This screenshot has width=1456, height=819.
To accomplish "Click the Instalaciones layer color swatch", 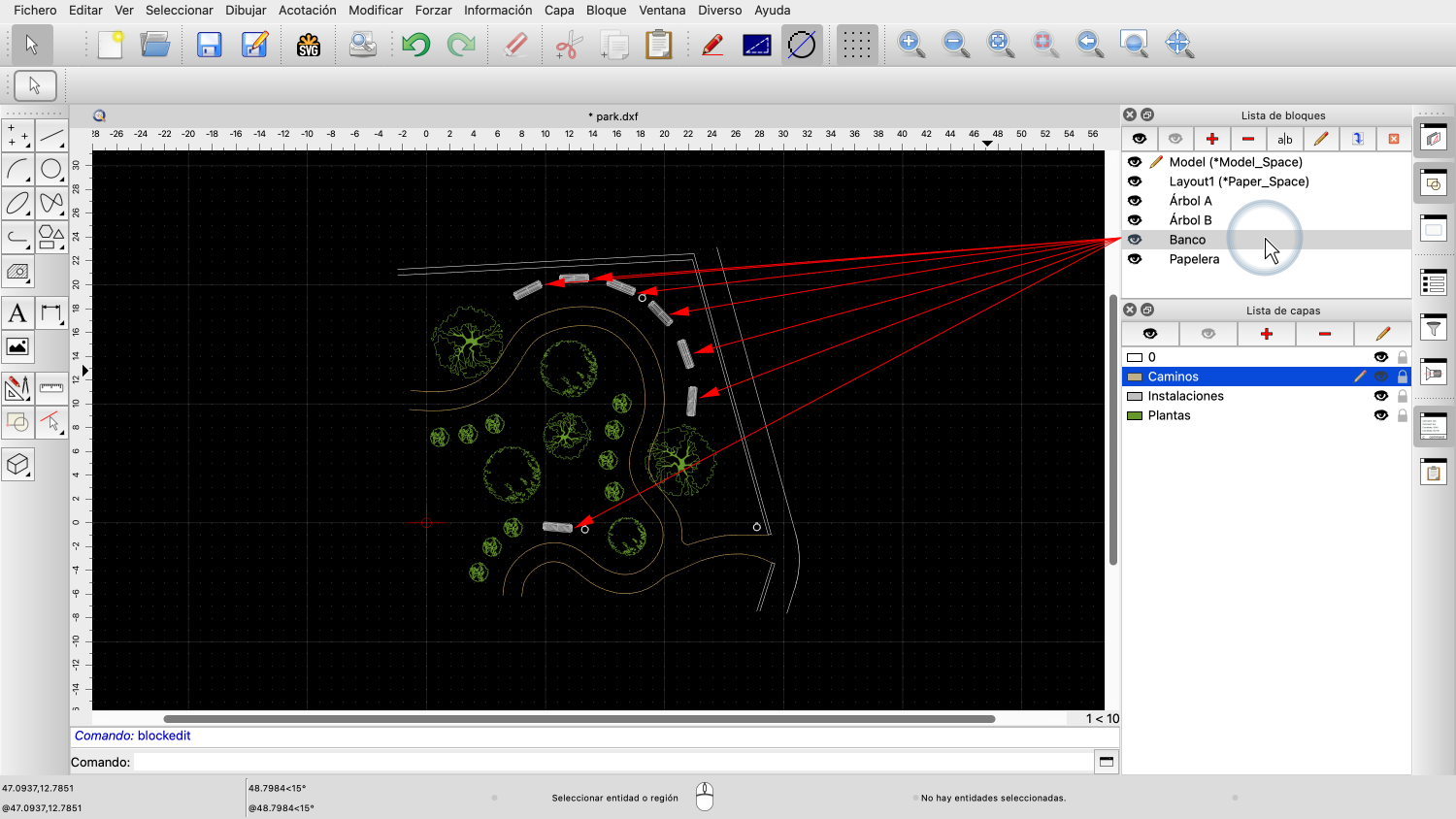I will point(1134,396).
